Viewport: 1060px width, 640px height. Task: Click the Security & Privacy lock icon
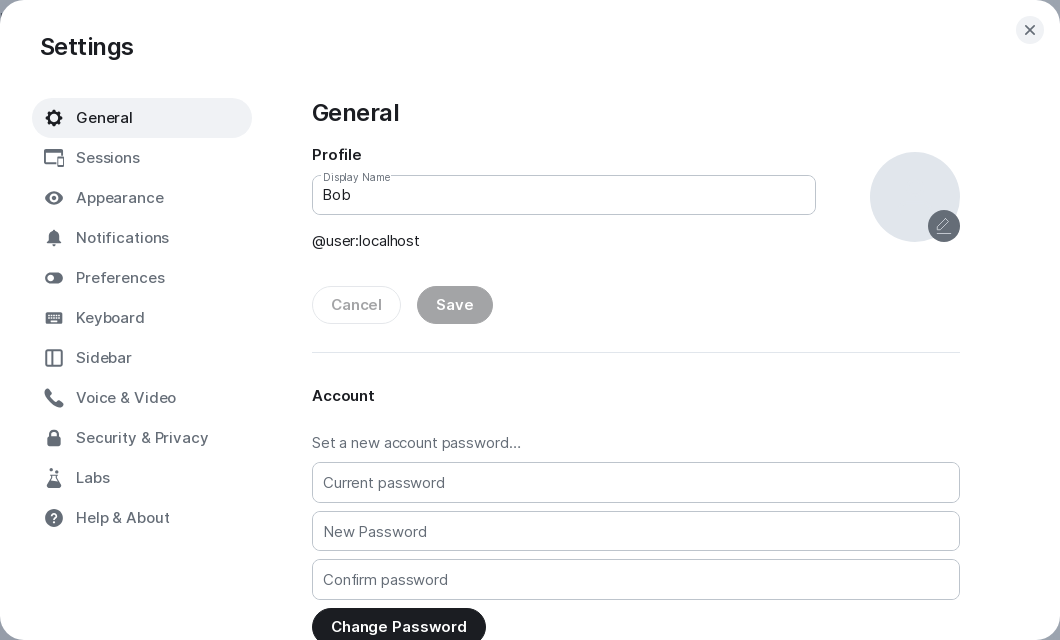coord(54,438)
